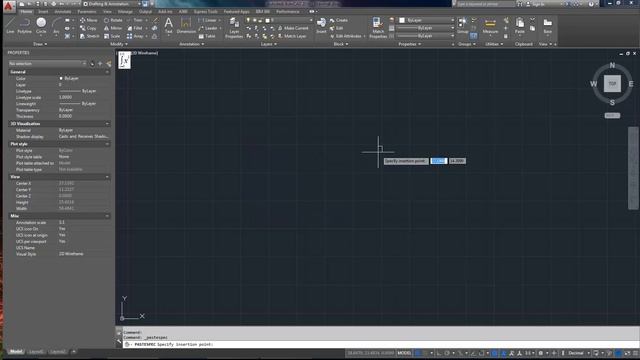640x360 pixels.
Task: Click Match Layer button
Action: pos(292,36)
